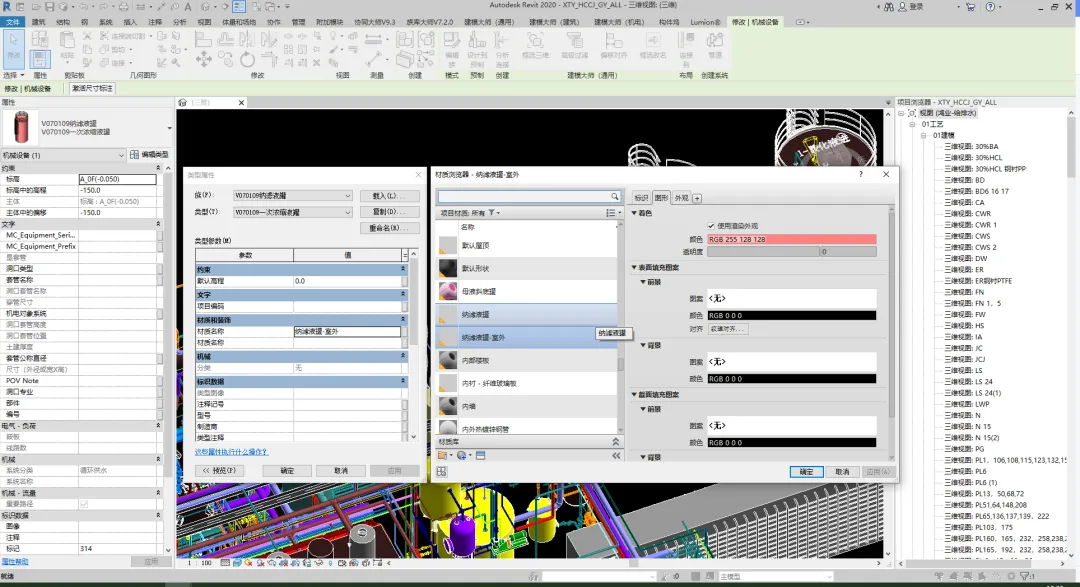Toggle checkbox beside 洞口类型 parameter
1080x587 pixels.
click(160, 268)
